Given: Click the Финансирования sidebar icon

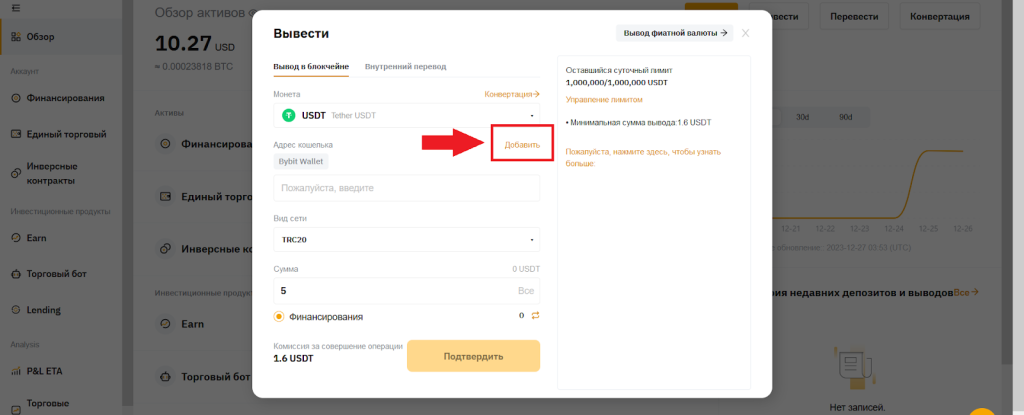Looking at the screenshot, I should point(16,98).
